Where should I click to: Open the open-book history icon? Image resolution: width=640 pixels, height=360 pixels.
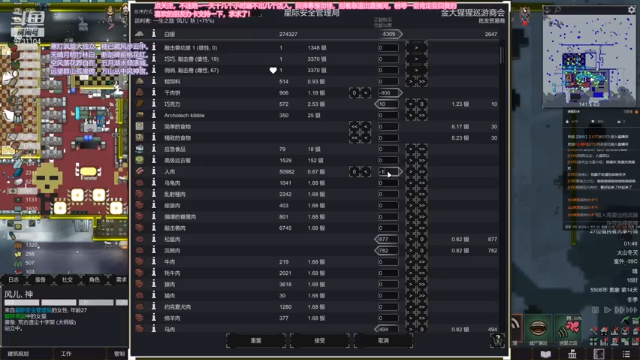click(546, 354)
